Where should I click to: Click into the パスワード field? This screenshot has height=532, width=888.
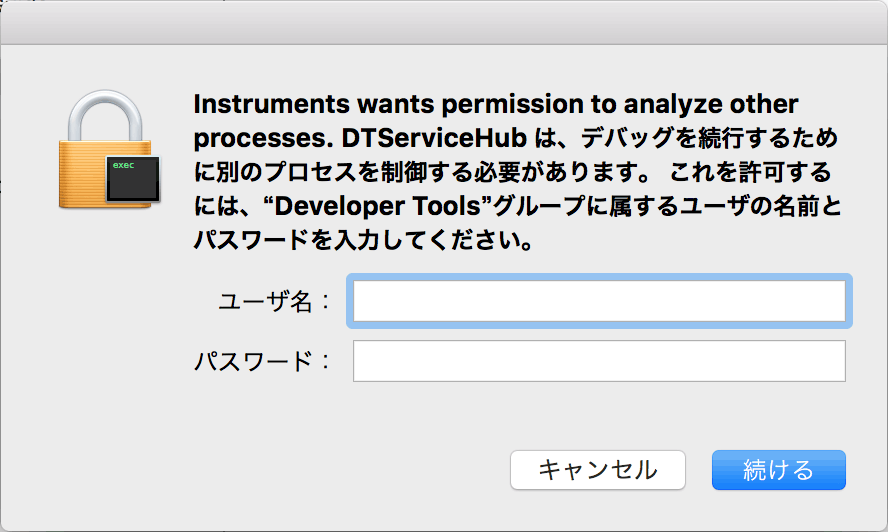(x=599, y=361)
